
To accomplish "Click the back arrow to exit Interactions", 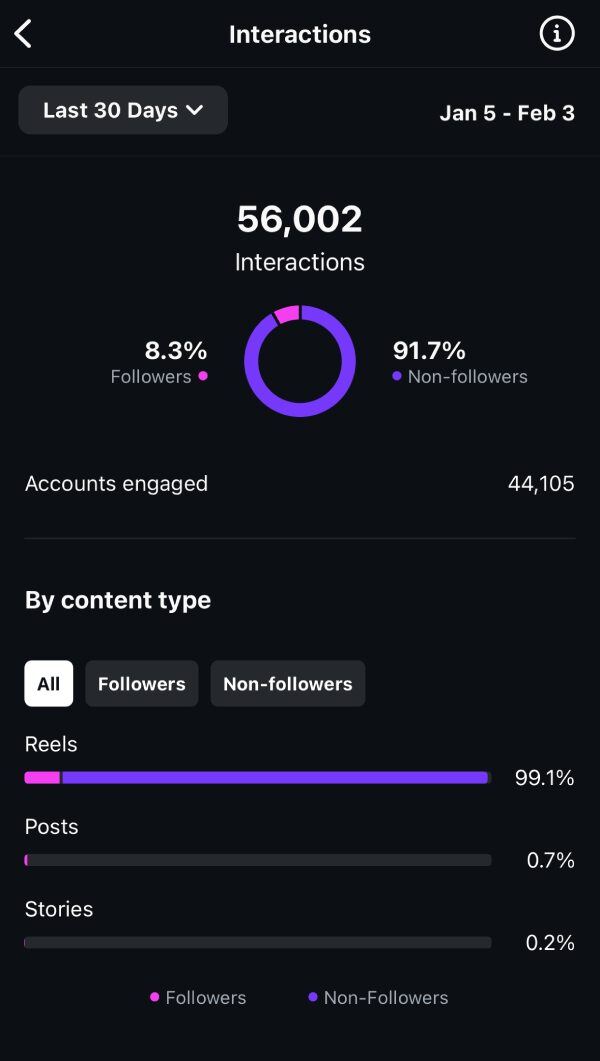I will click(22, 33).
